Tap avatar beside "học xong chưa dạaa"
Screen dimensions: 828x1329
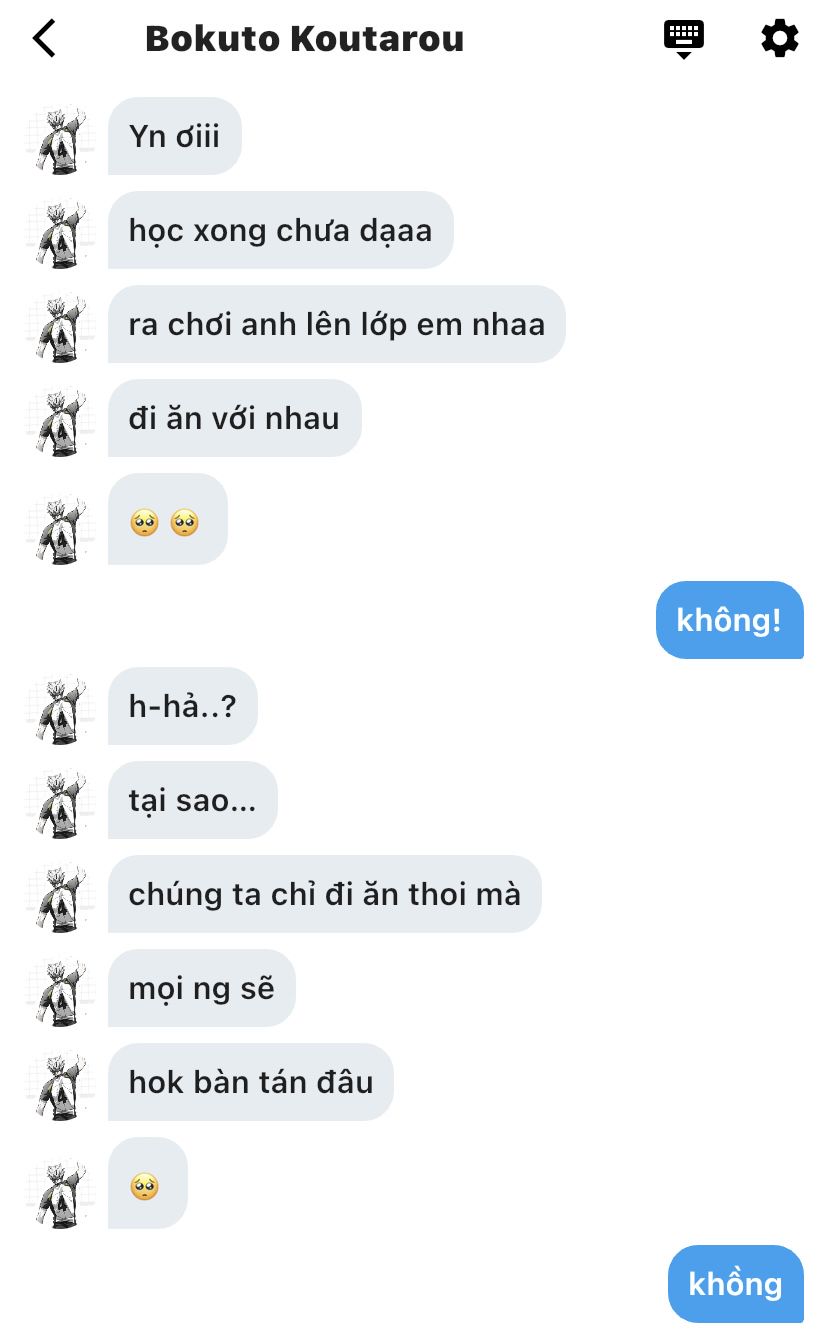[x=61, y=232]
